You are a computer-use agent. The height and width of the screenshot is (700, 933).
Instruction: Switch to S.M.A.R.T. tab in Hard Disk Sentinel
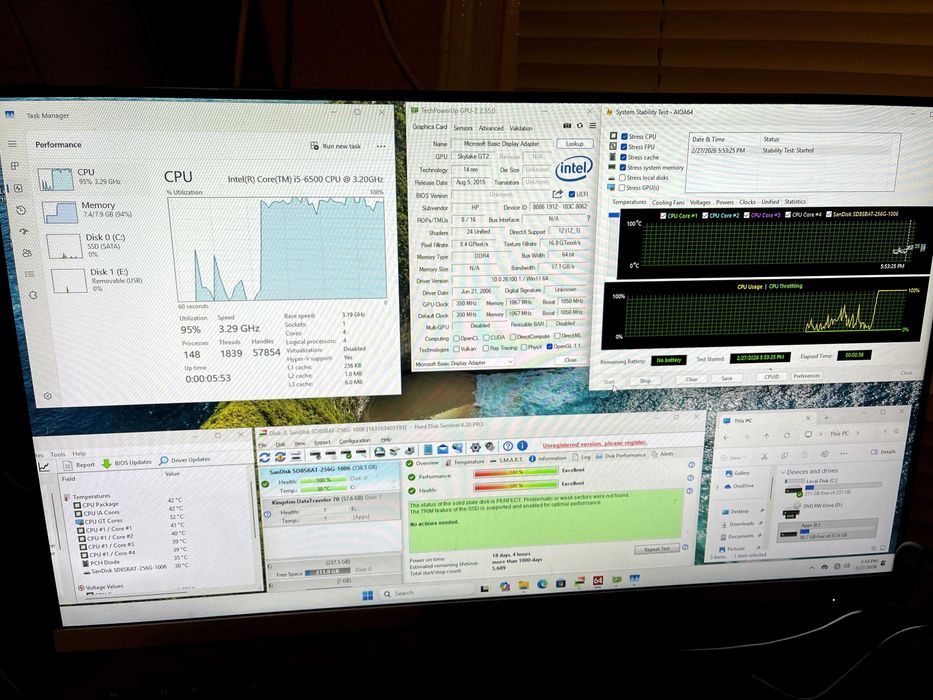[506, 460]
